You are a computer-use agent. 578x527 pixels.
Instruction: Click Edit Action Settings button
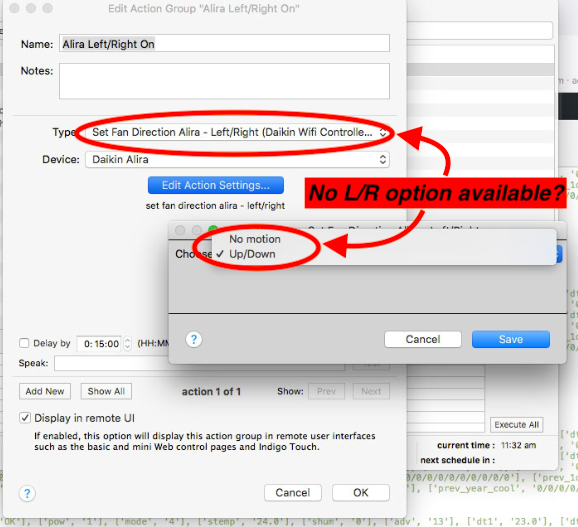(216, 185)
